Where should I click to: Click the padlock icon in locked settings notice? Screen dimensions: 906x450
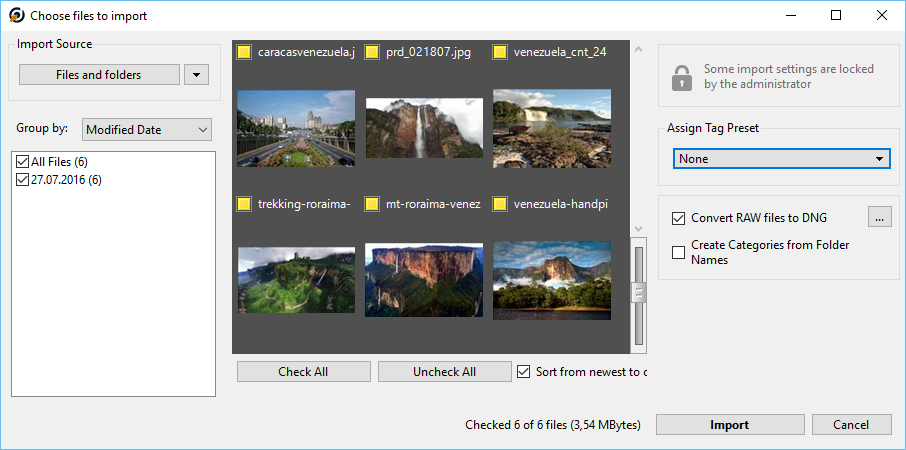682,77
